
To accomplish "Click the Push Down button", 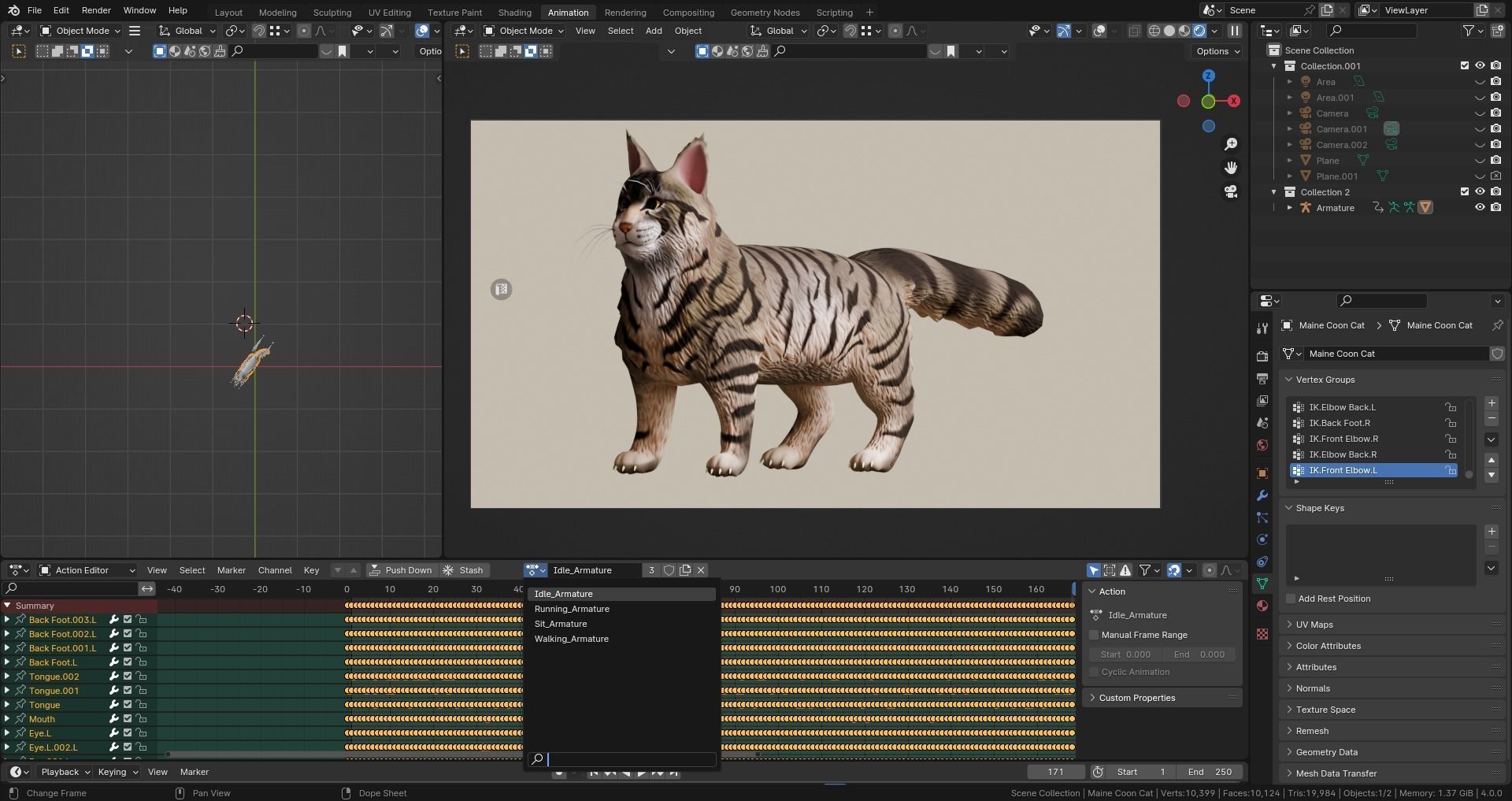I will (401, 570).
